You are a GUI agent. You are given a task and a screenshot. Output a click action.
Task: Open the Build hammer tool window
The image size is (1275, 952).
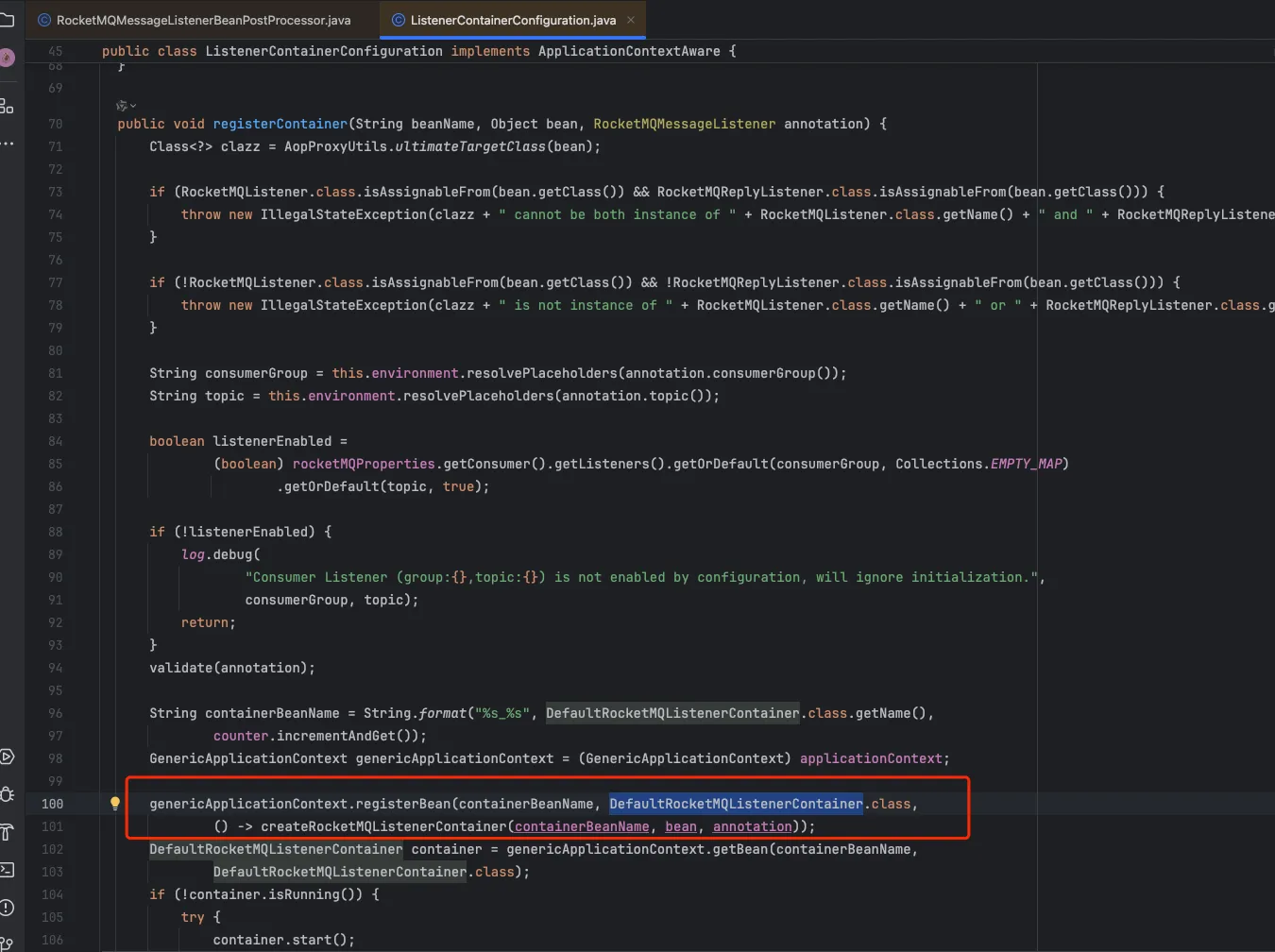click(7, 832)
